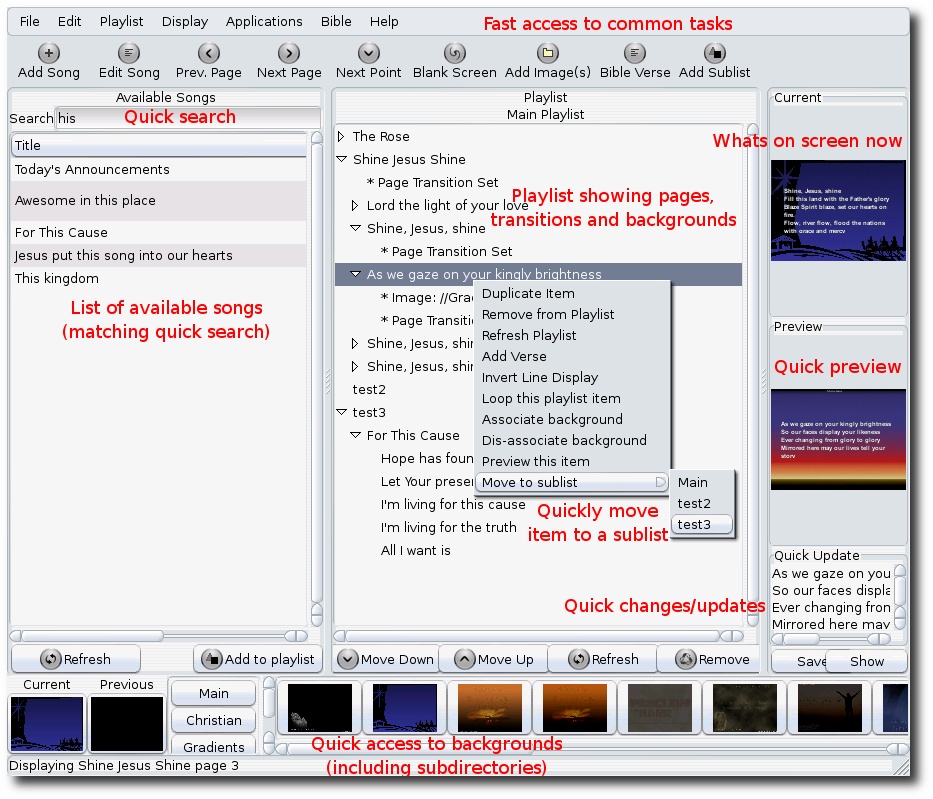Expand Lord the light of your love
933x799 pixels.
tap(355, 205)
